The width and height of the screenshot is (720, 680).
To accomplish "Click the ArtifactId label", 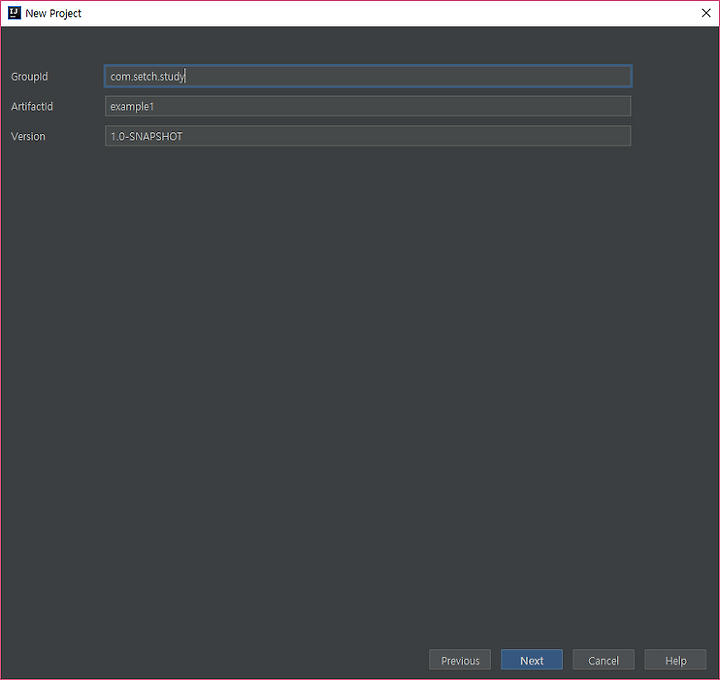I will tap(32, 107).
